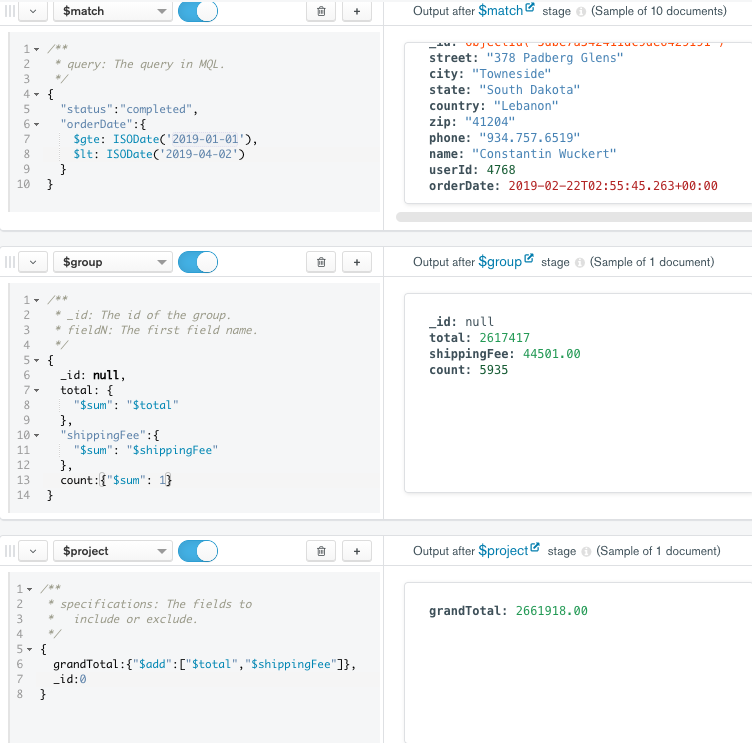Click the street value "378 Padberg Glens"
The width and height of the screenshot is (752, 743).
[555, 58]
